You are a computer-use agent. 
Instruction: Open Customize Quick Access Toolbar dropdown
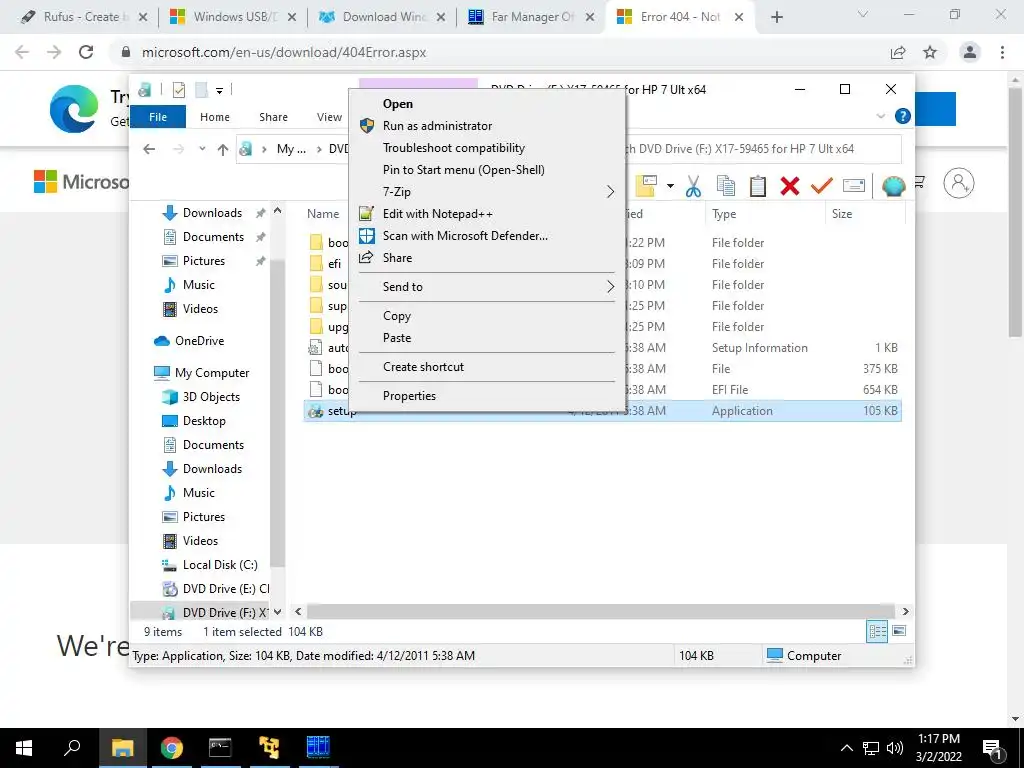[x=219, y=91]
